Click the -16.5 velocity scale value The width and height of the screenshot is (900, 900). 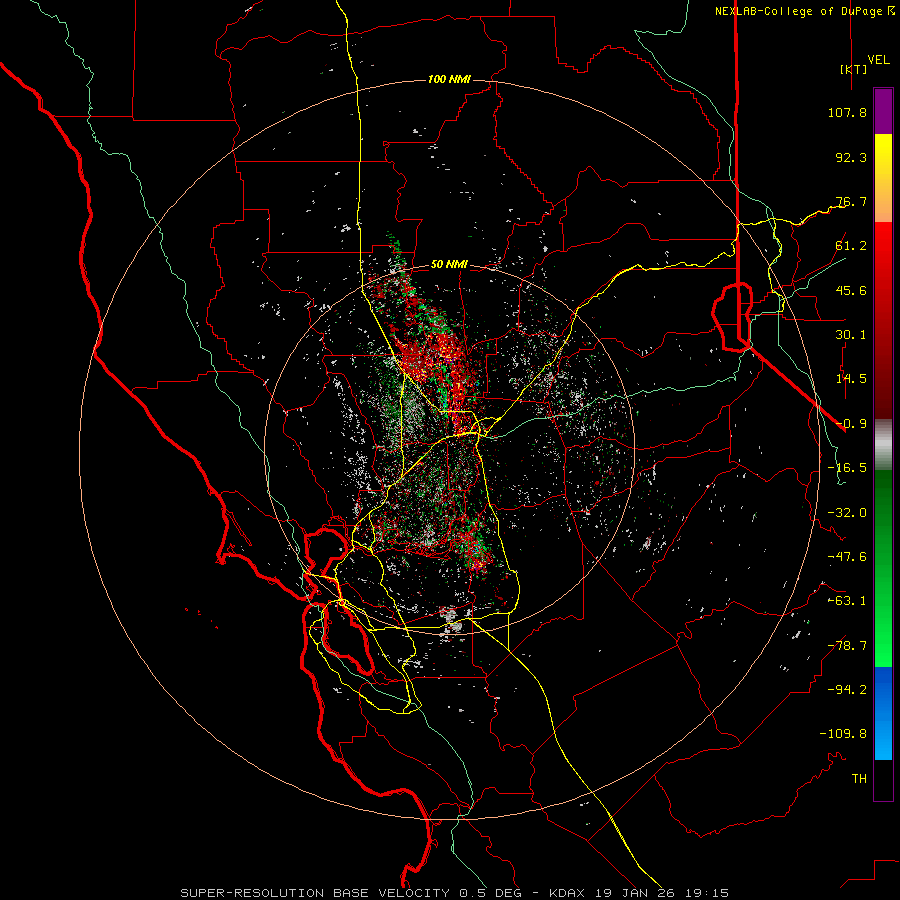(847, 468)
